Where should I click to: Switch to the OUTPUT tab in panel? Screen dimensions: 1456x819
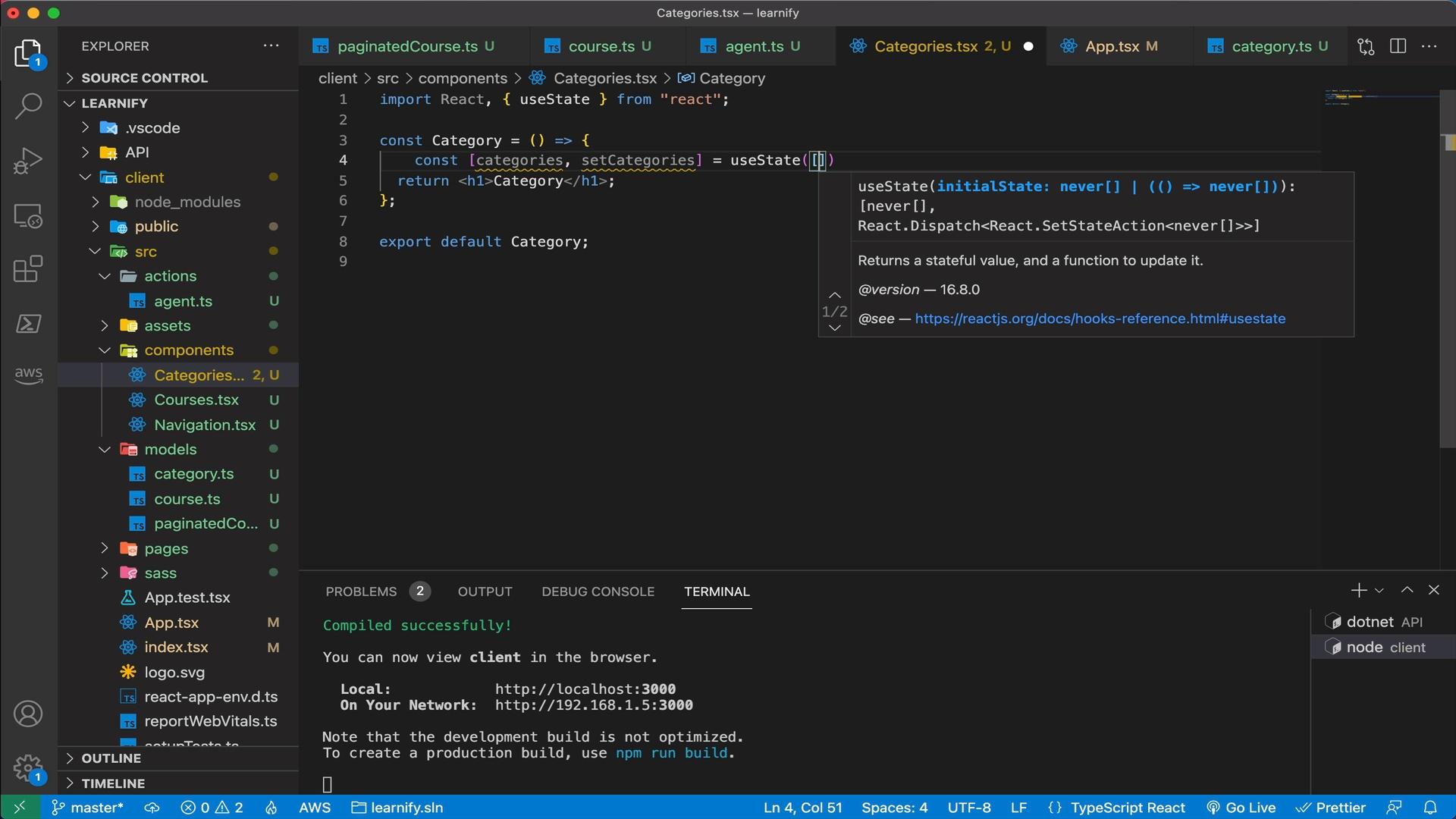click(485, 591)
